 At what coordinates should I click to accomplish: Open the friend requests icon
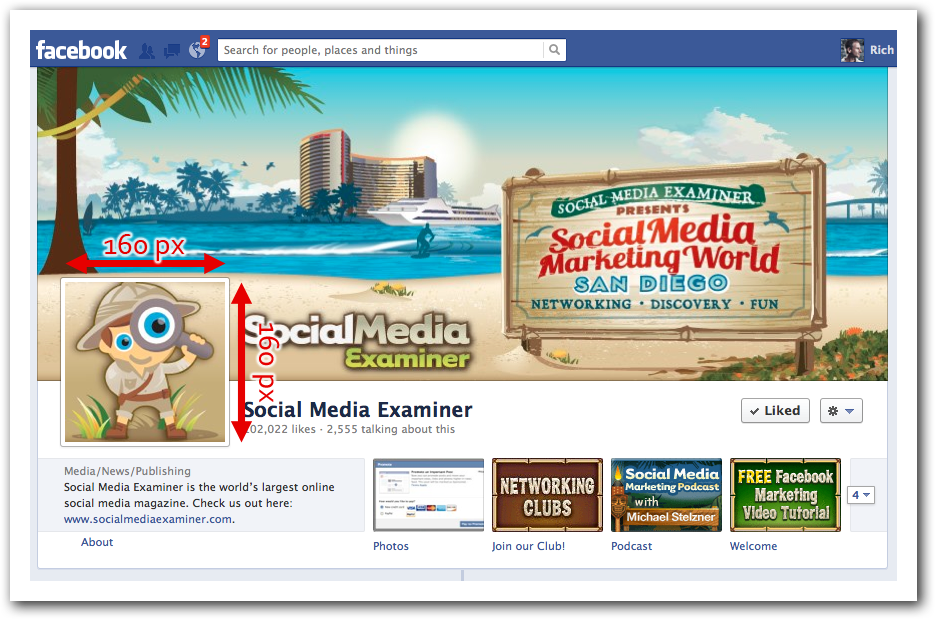coord(147,51)
